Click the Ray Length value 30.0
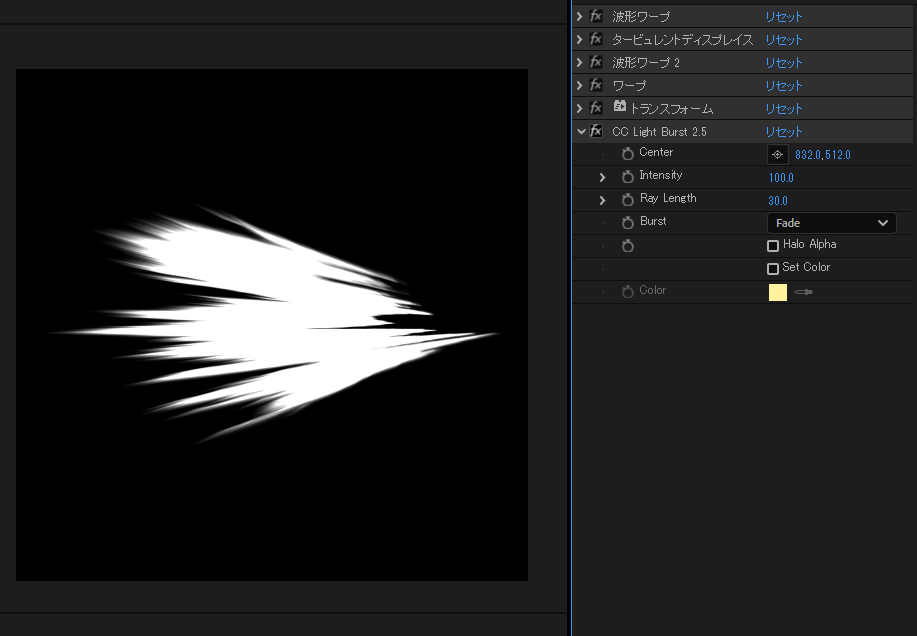The width and height of the screenshot is (917, 636). 778,201
